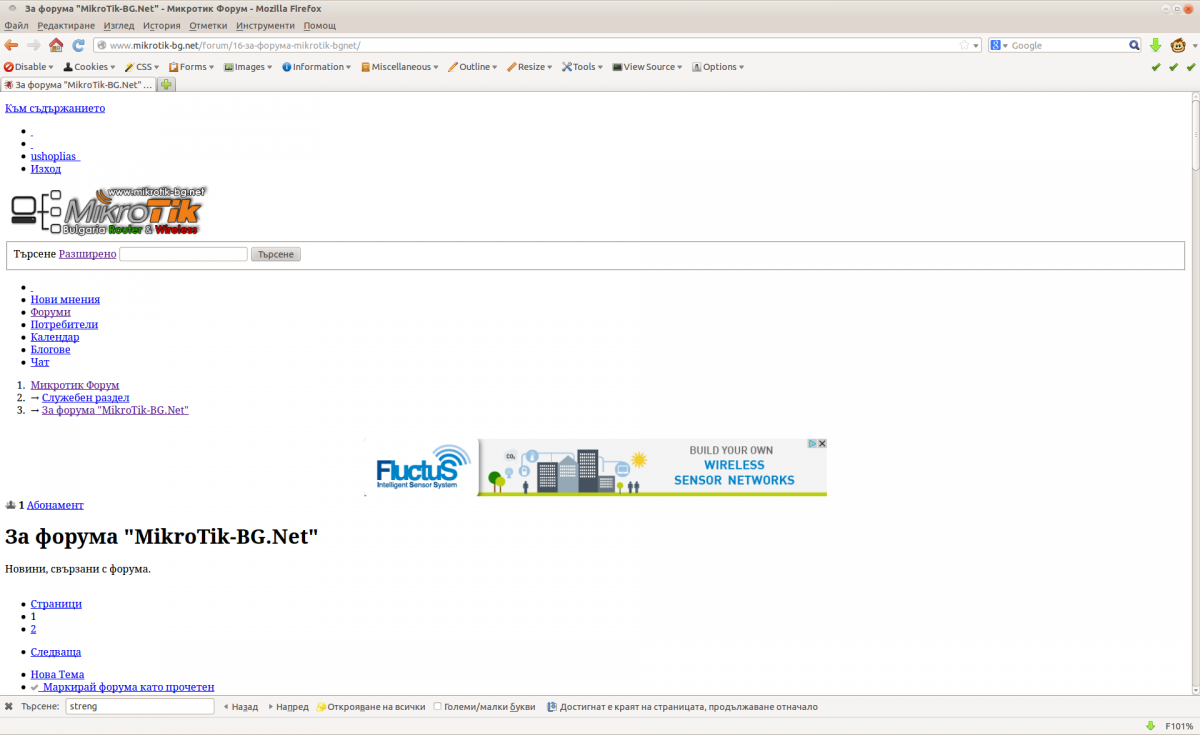Close the find bar with X icon
Screen dimensions: 1200x735
pyautogui.click(x=9, y=706)
